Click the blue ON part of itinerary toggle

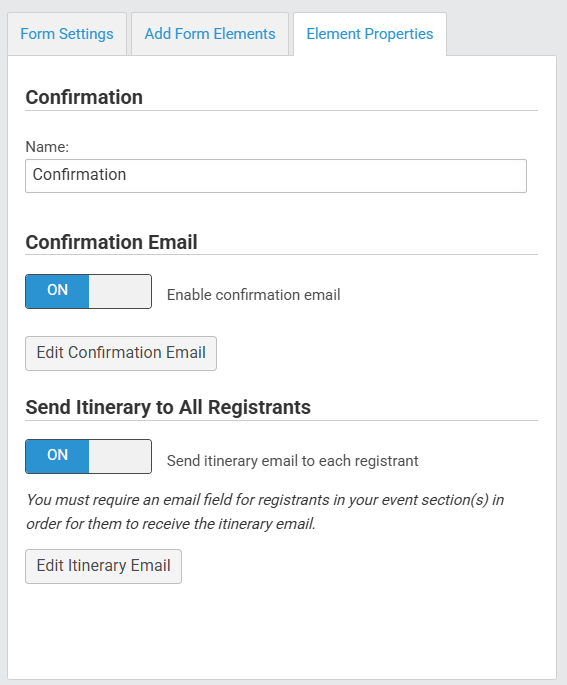(x=57, y=457)
